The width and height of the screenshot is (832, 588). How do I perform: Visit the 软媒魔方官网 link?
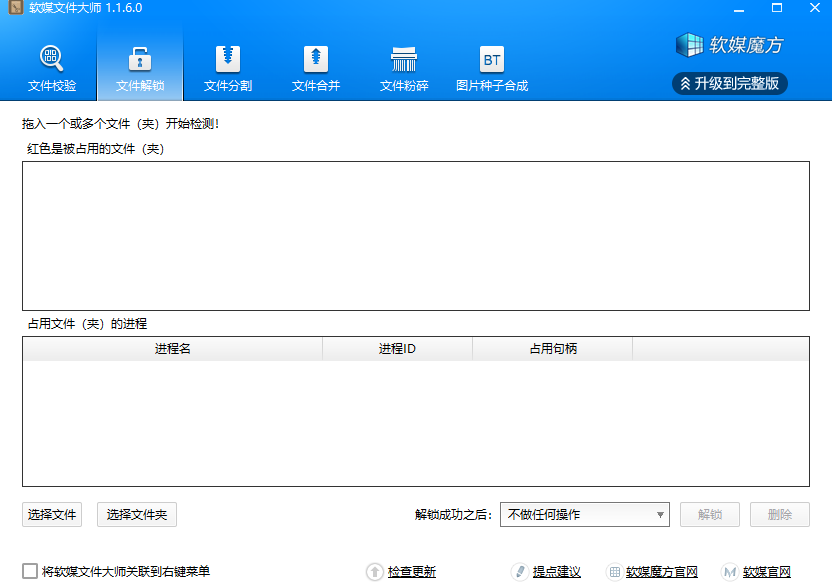click(661, 572)
